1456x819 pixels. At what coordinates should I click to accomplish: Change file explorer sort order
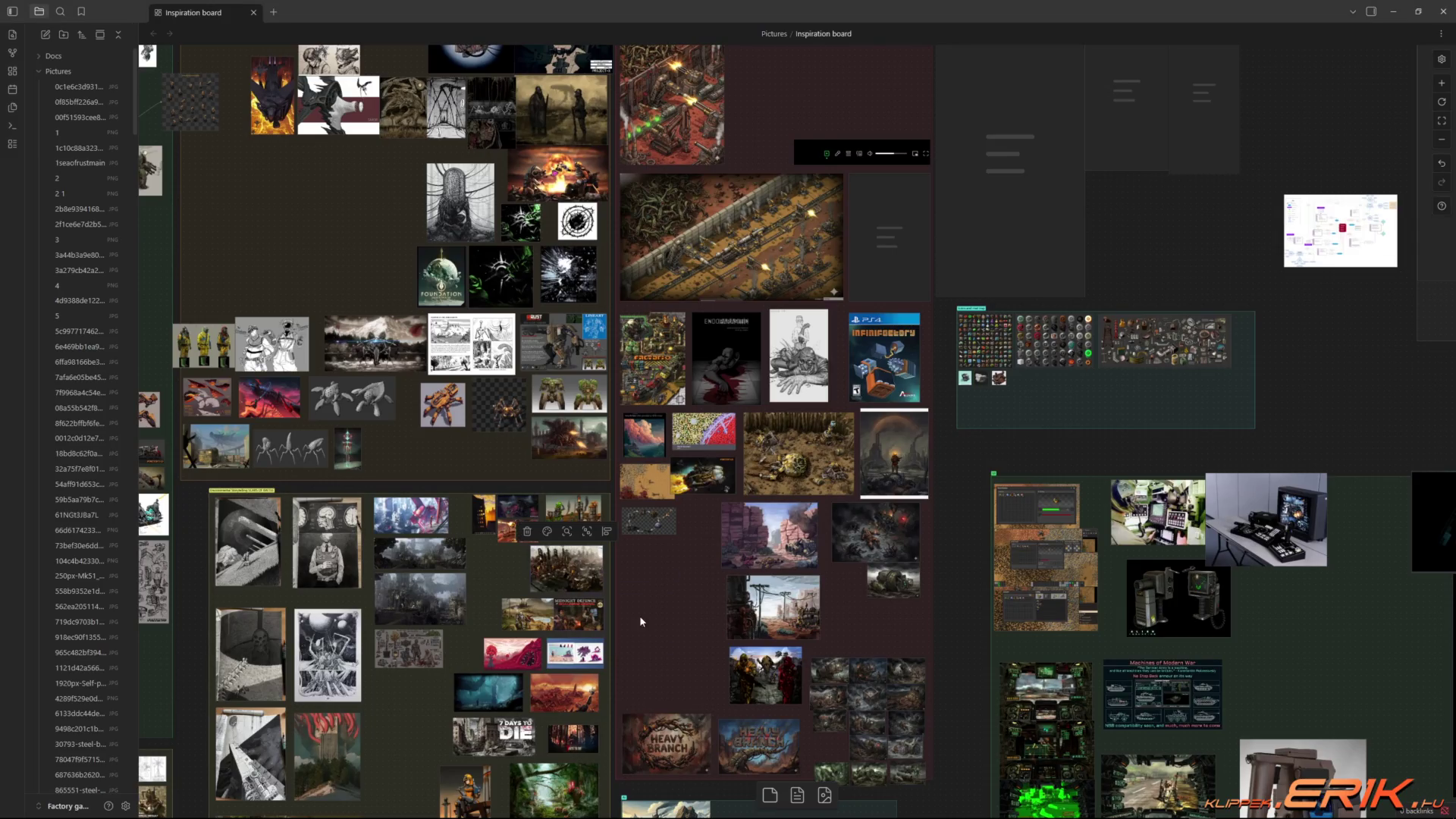[x=82, y=35]
